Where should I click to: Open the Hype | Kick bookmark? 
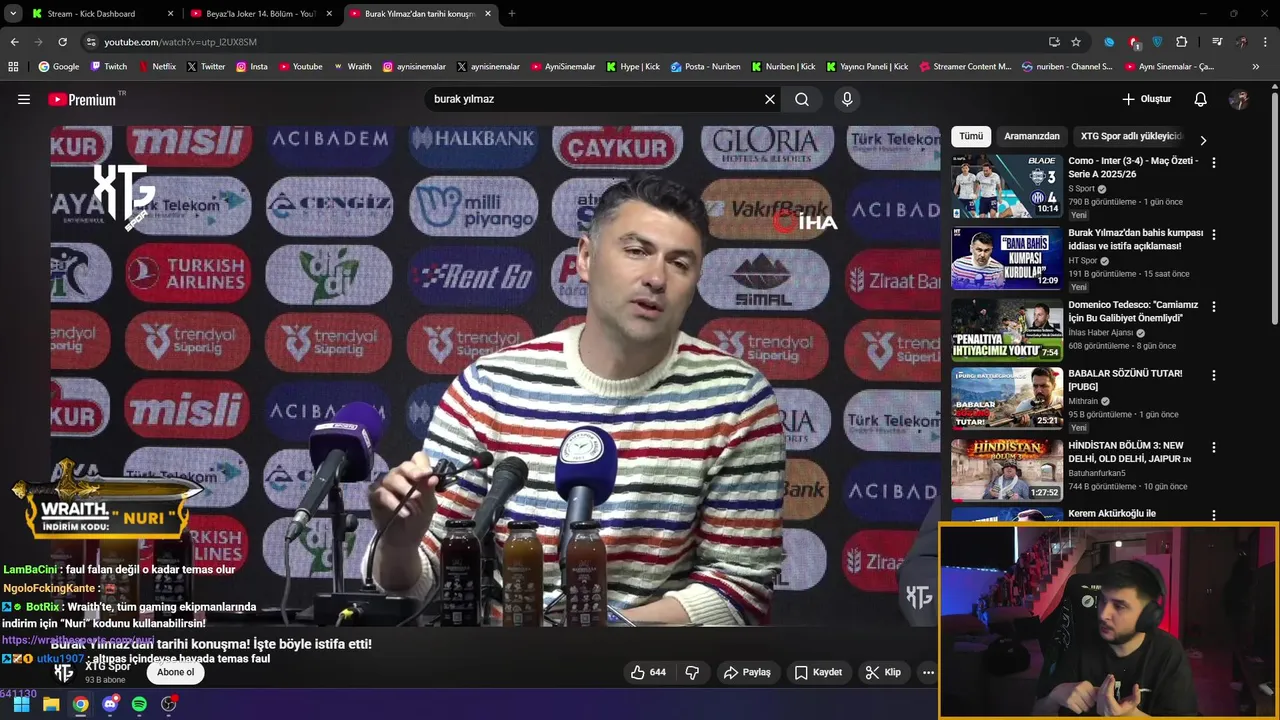632,67
